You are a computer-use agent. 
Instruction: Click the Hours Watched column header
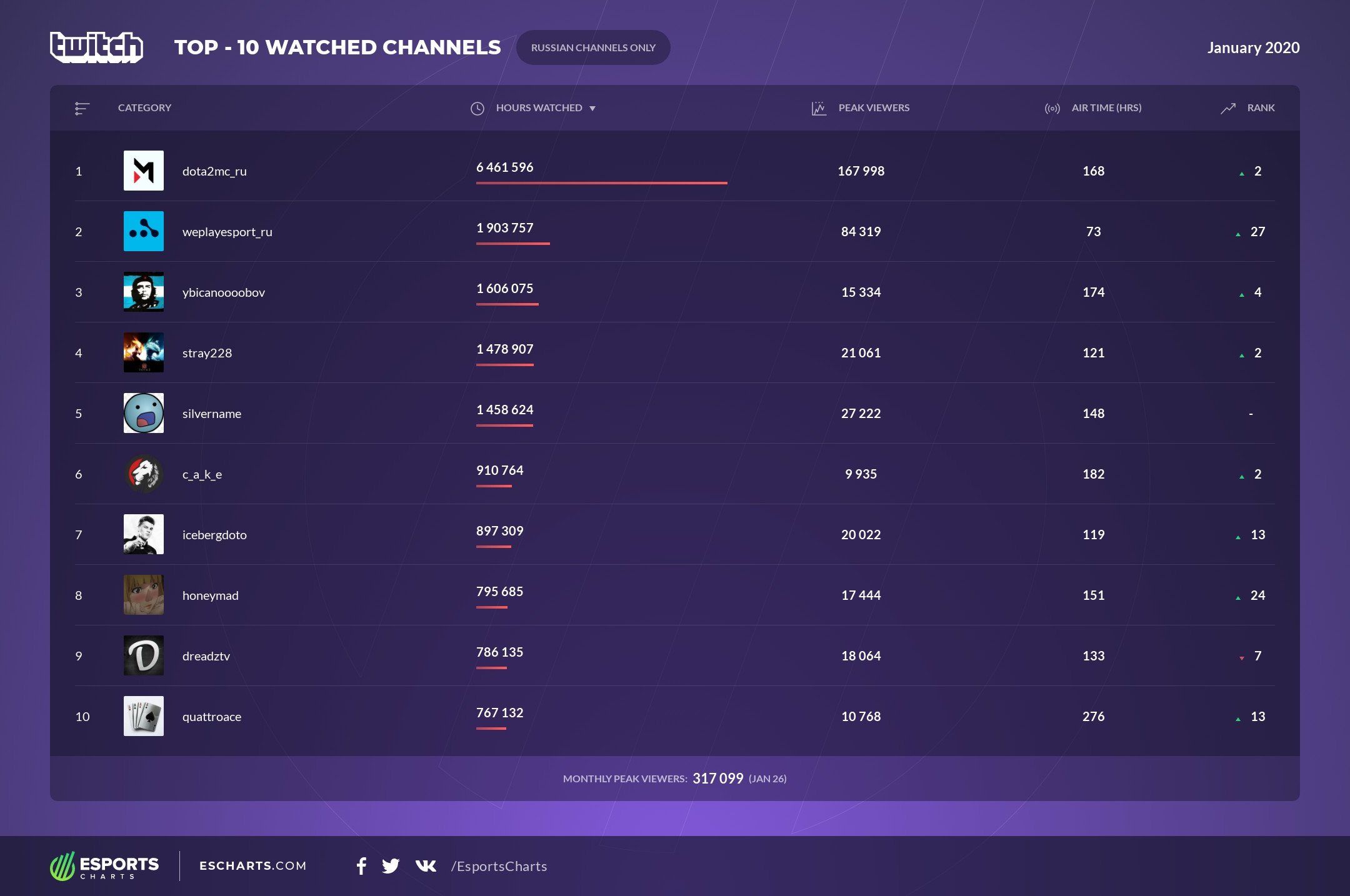tap(539, 107)
